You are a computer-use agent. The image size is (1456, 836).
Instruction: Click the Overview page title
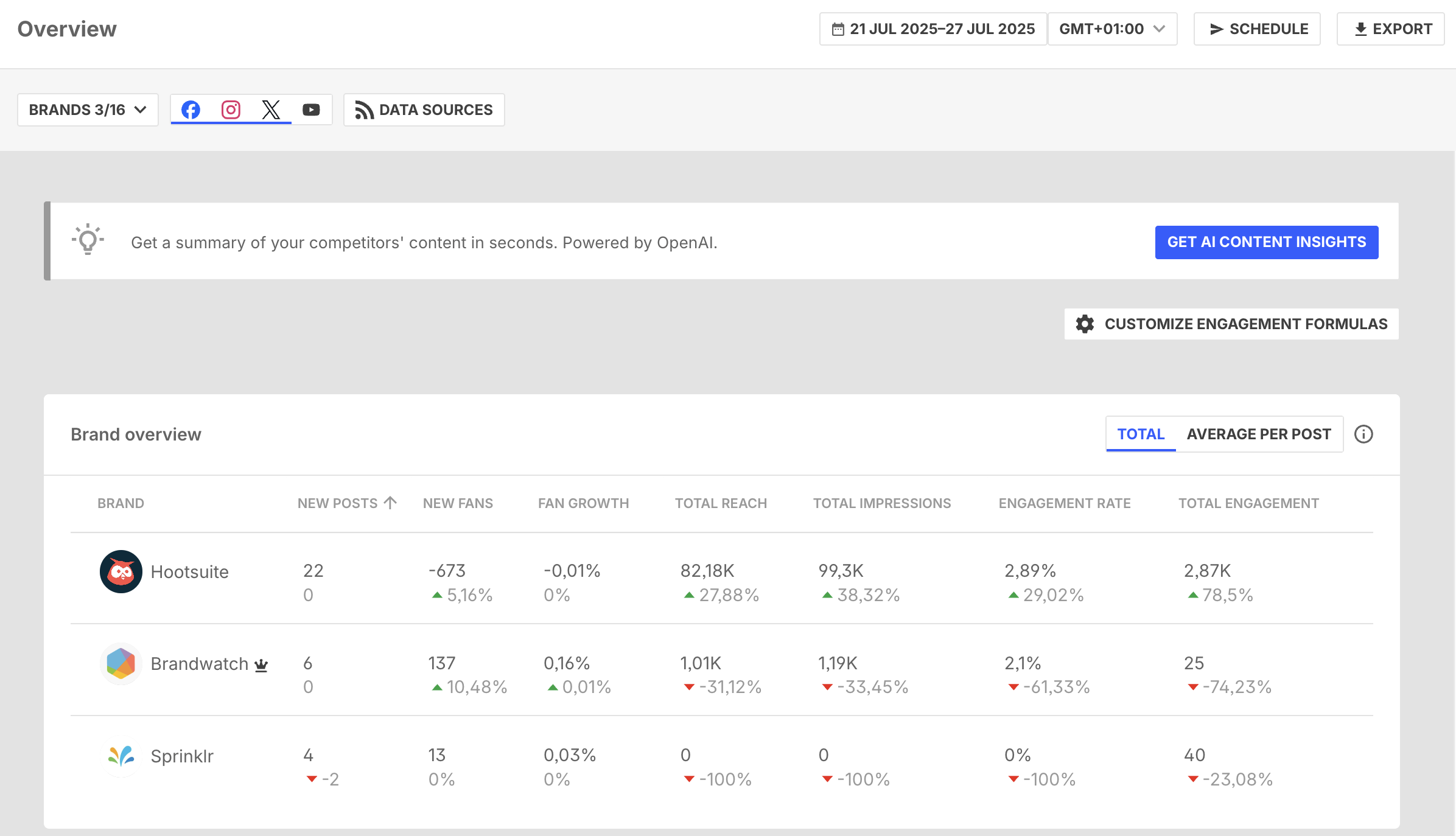[x=67, y=29]
